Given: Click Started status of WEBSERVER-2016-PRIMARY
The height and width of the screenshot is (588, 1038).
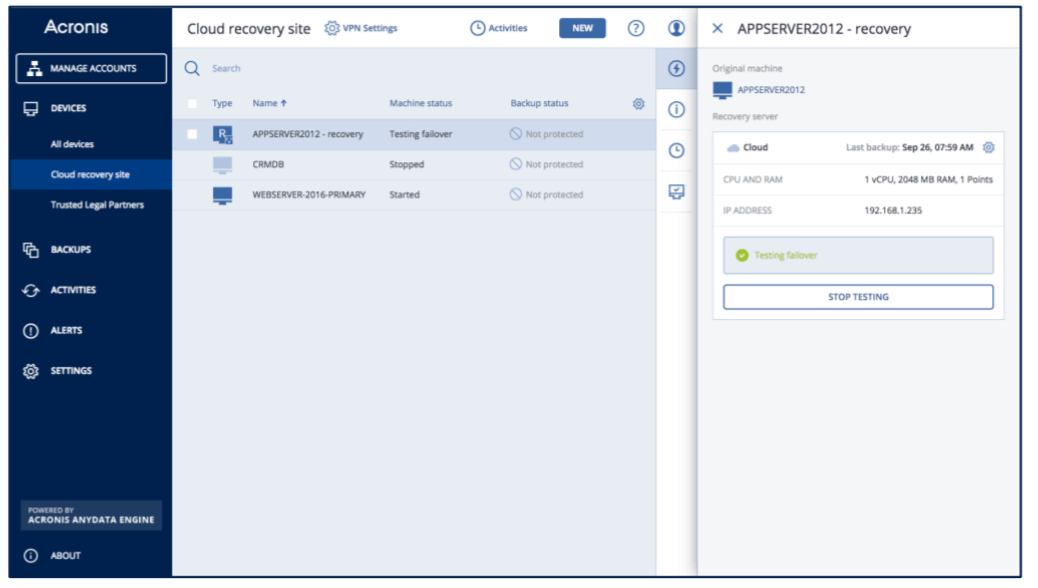Looking at the screenshot, I should 404,195.
